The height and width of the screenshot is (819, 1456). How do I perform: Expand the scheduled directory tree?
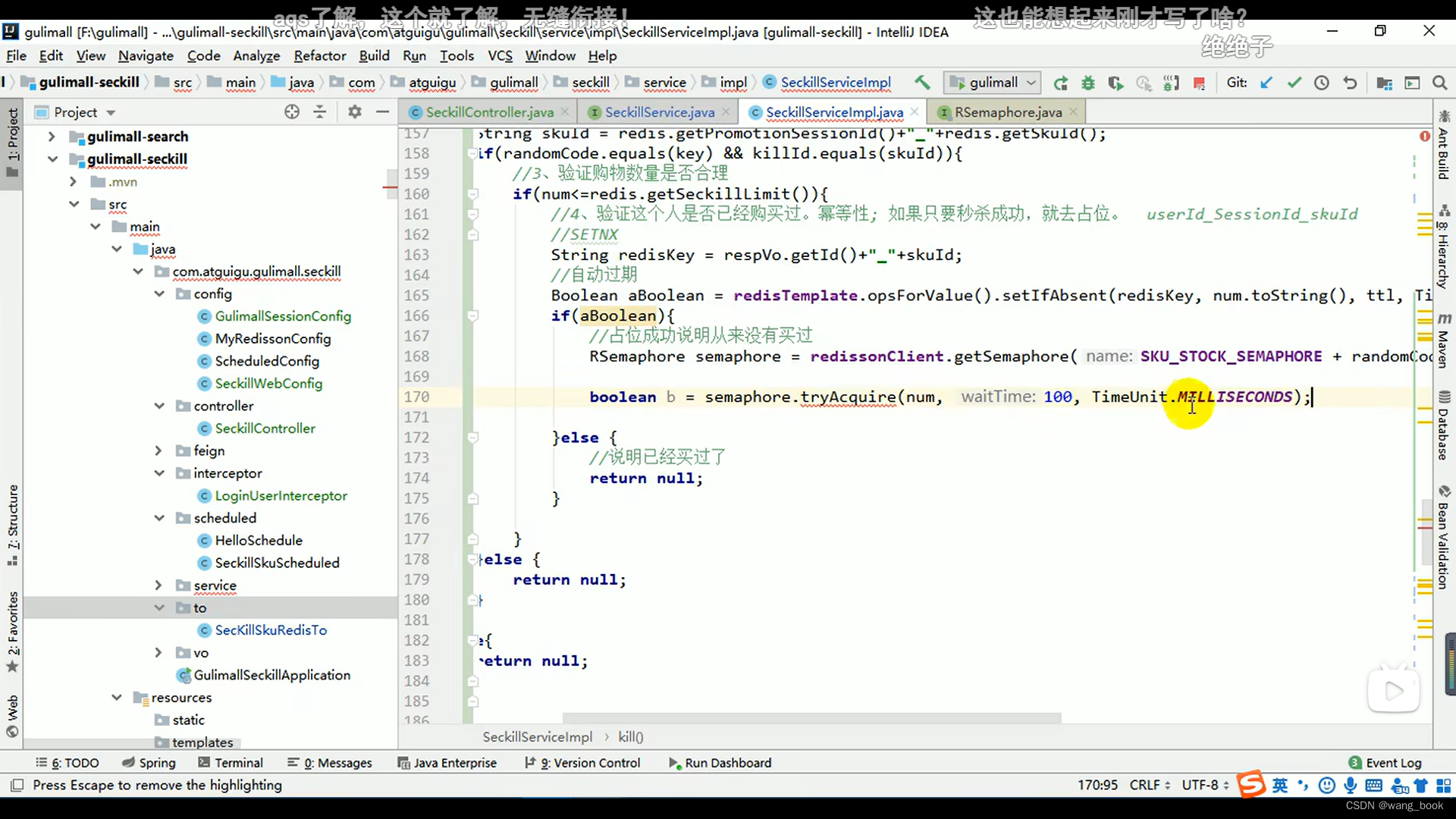pyautogui.click(x=159, y=517)
